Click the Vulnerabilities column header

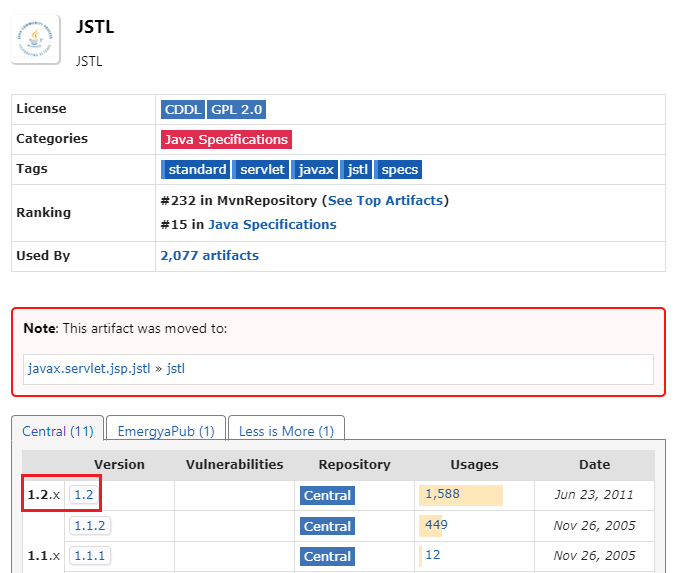pos(234,464)
